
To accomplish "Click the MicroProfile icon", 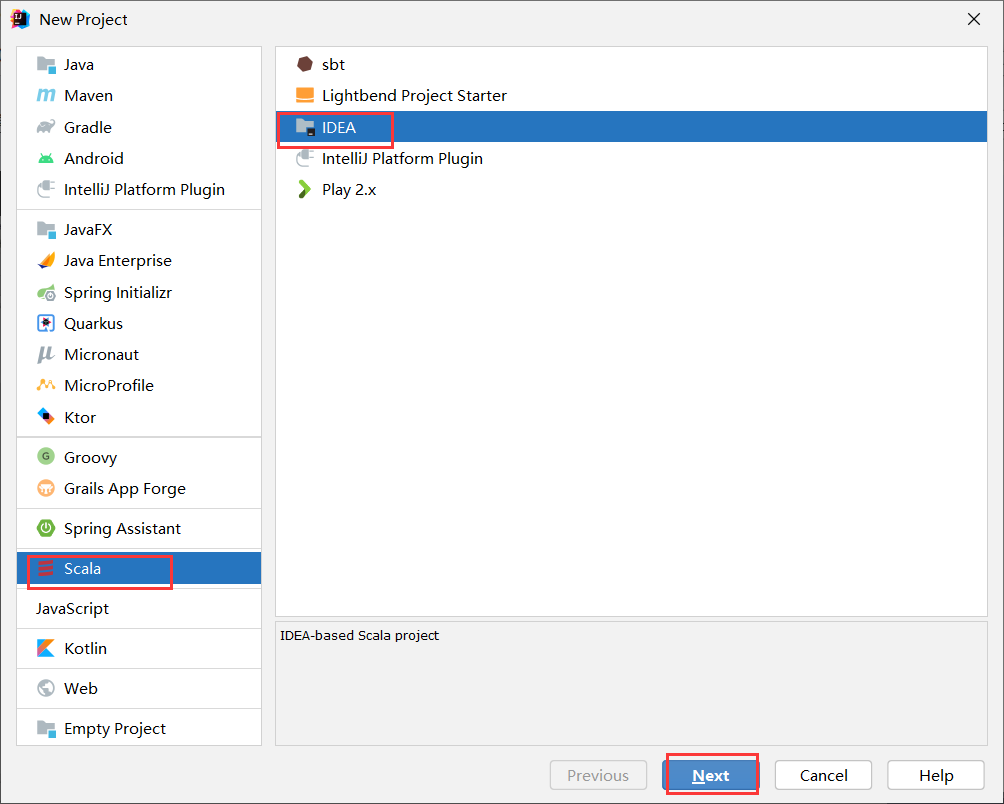I will pos(46,385).
